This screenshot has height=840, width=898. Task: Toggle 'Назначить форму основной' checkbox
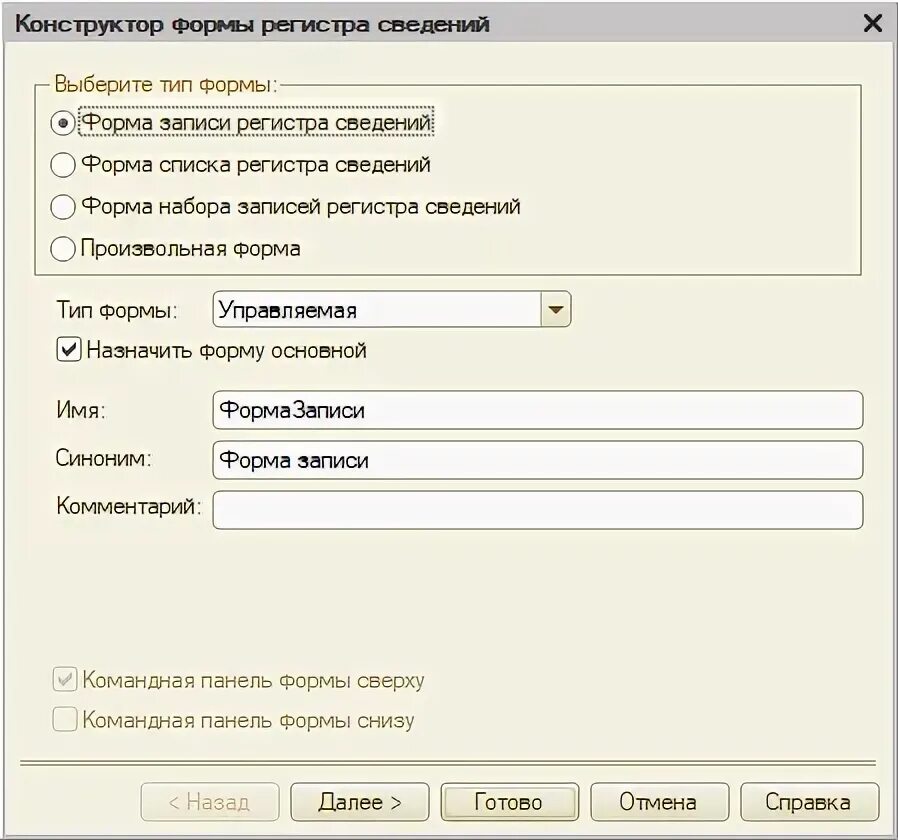point(69,350)
